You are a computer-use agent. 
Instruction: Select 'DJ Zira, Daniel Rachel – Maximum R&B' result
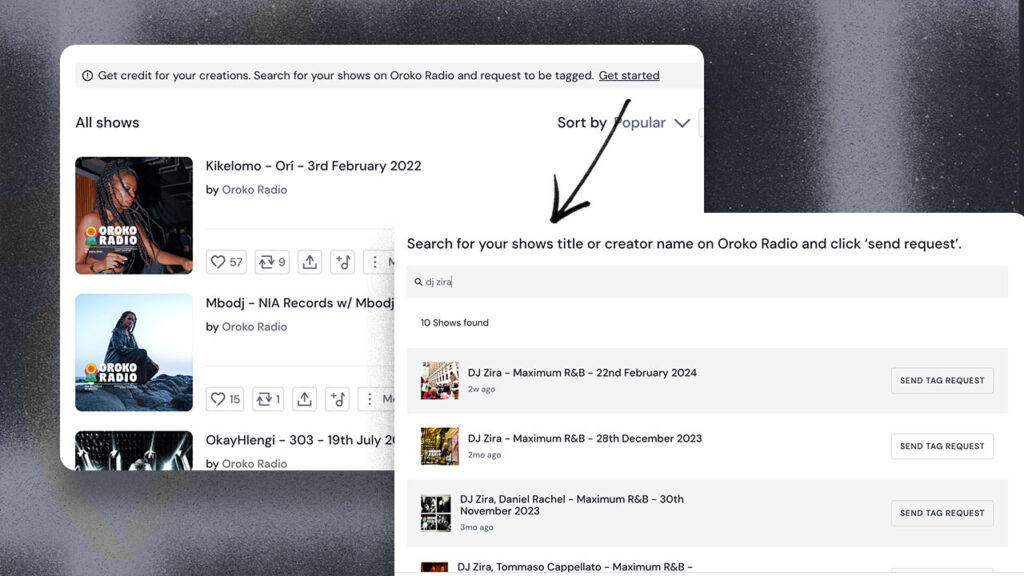click(571, 505)
